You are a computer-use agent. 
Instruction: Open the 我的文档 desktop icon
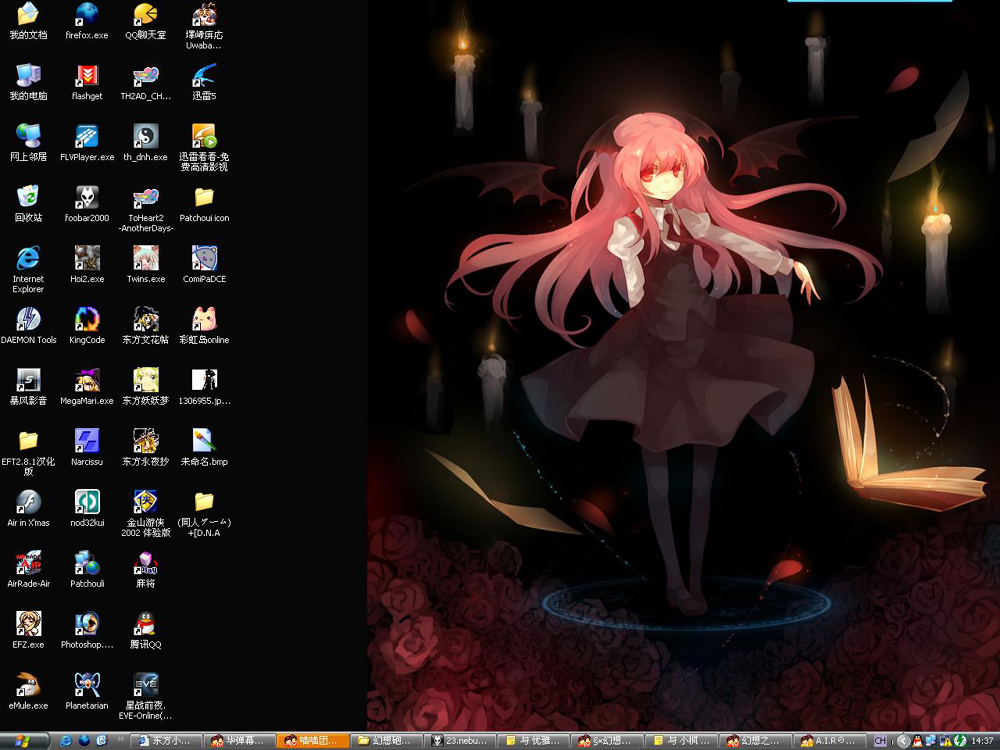pos(28,21)
